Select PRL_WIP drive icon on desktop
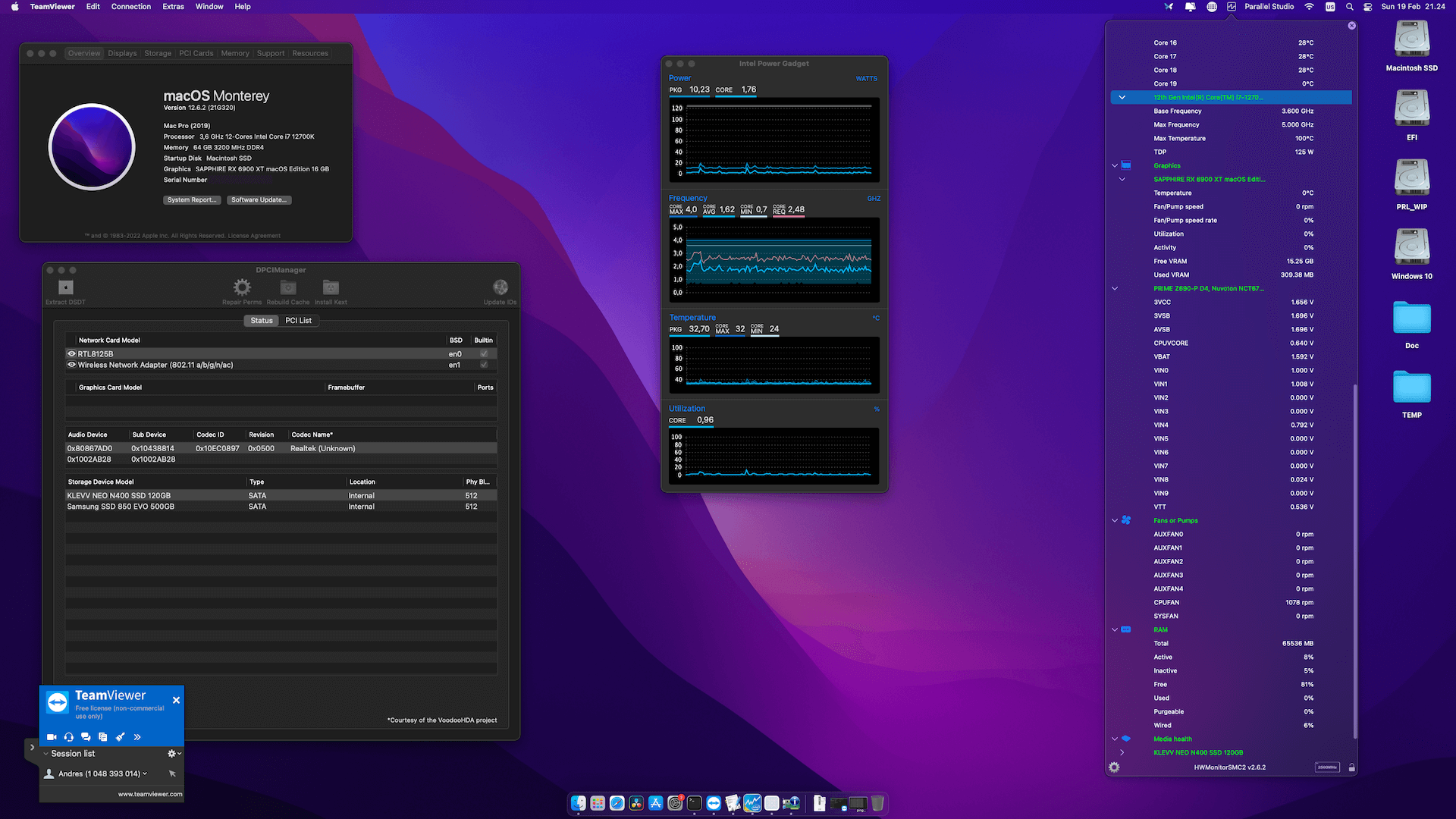This screenshot has height=819, width=1456. (1412, 178)
